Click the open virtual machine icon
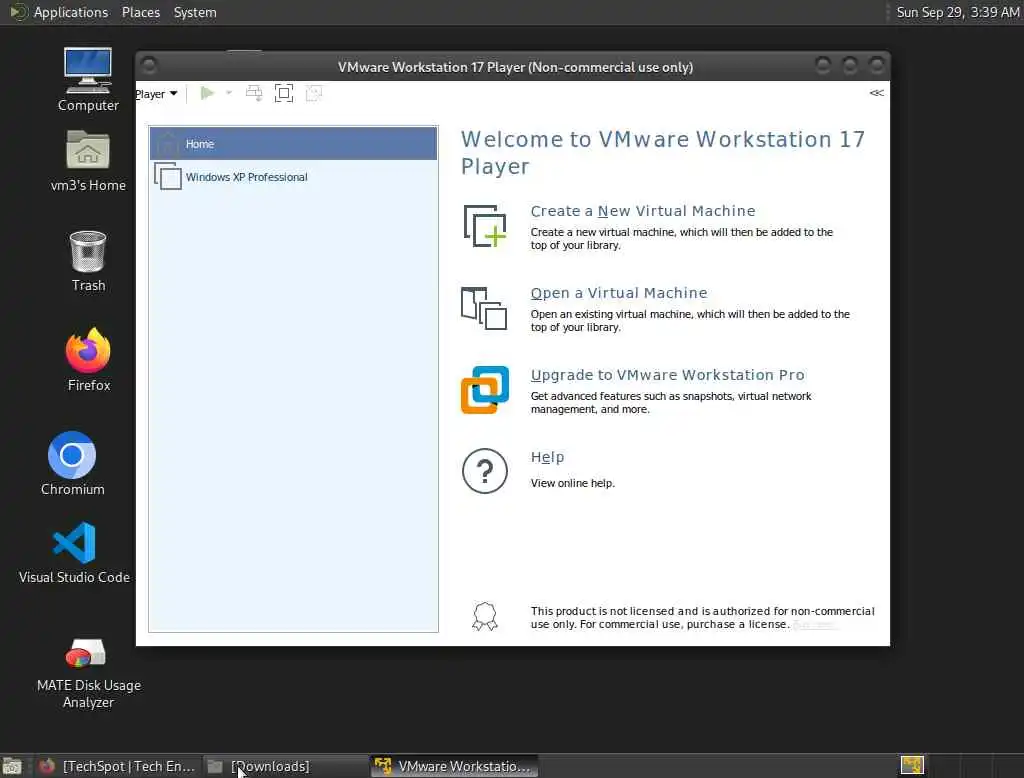1024x778 pixels. pos(484,308)
